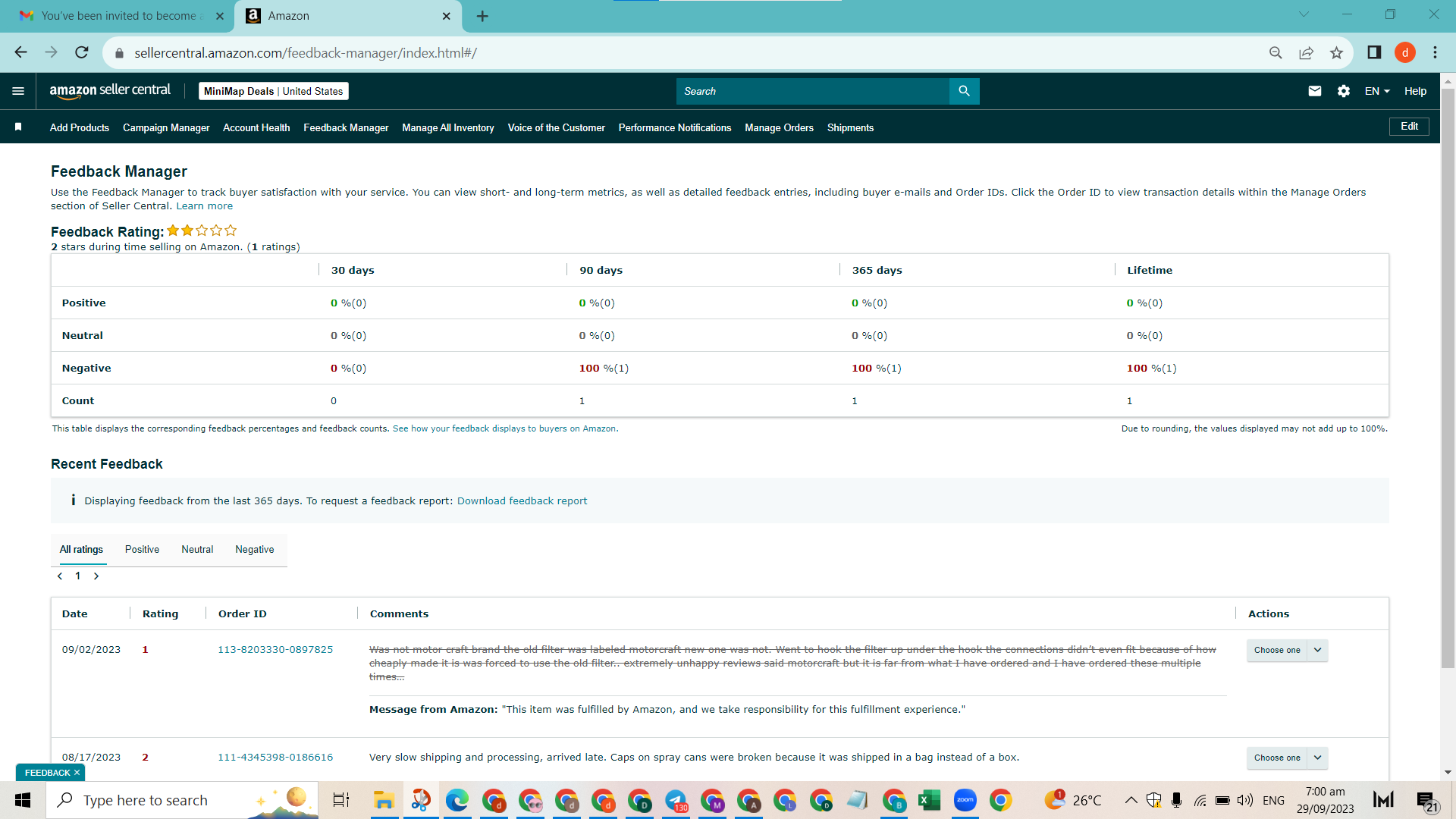Switch to the All ratings tab

(81, 550)
